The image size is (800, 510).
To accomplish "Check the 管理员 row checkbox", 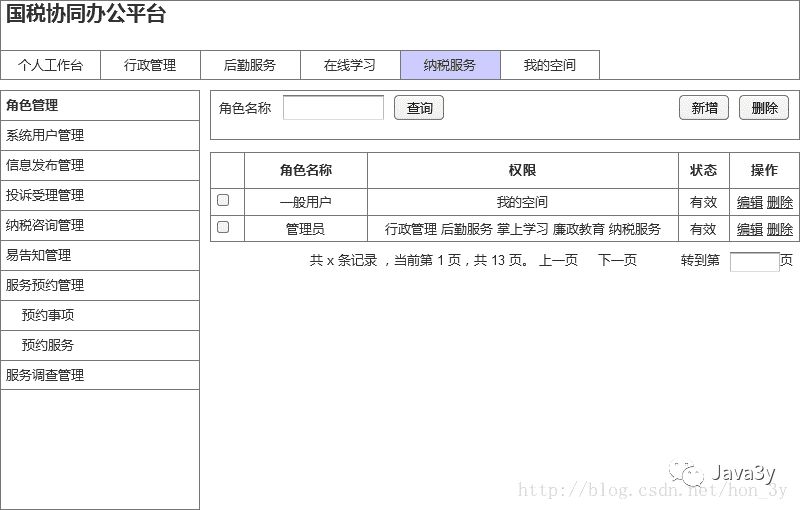I will coord(223,227).
